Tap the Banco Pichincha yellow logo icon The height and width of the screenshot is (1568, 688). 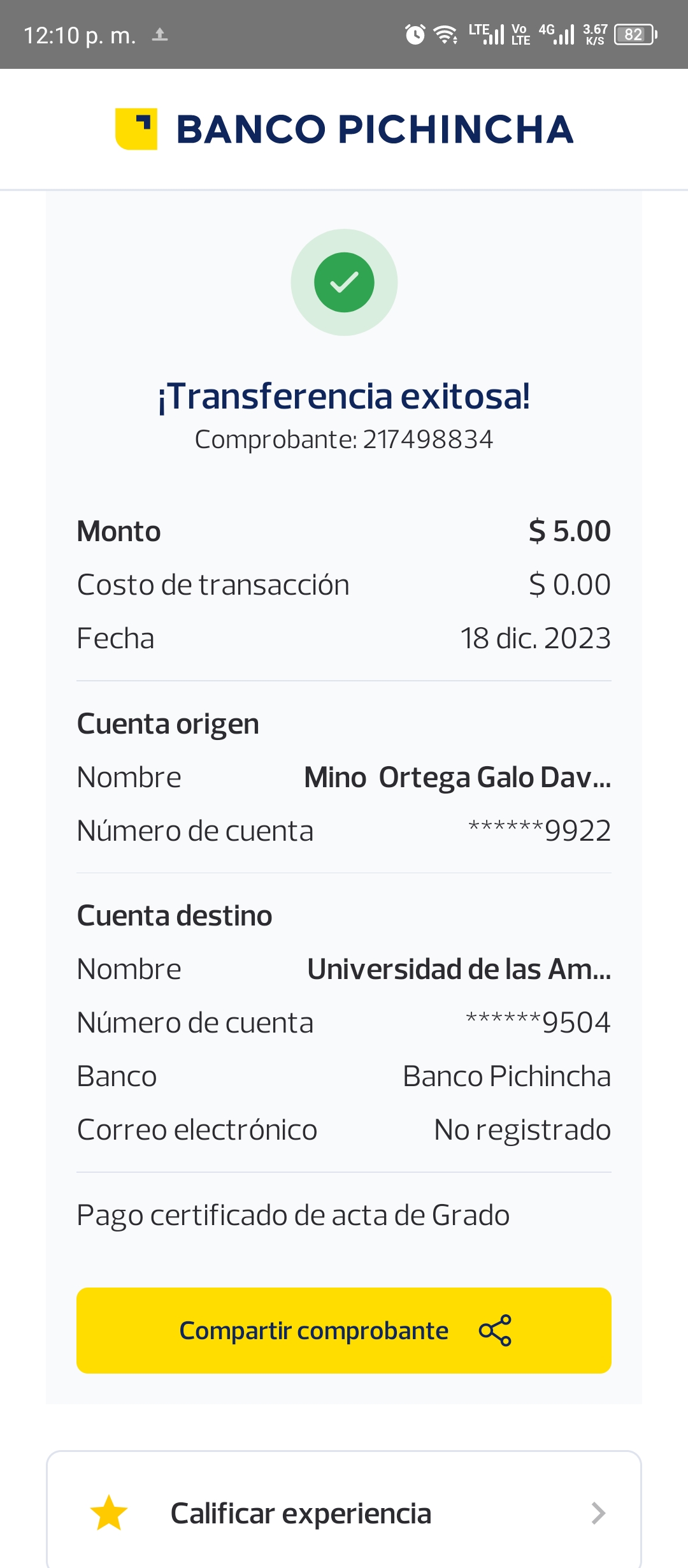click(136, 129)
